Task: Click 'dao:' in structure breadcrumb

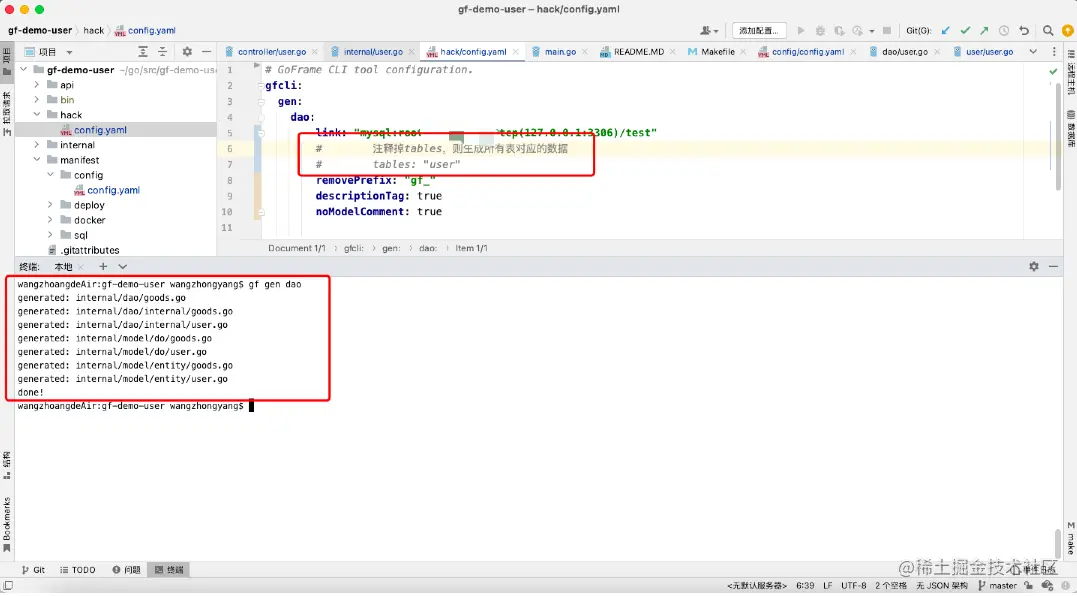Action: 428,248
